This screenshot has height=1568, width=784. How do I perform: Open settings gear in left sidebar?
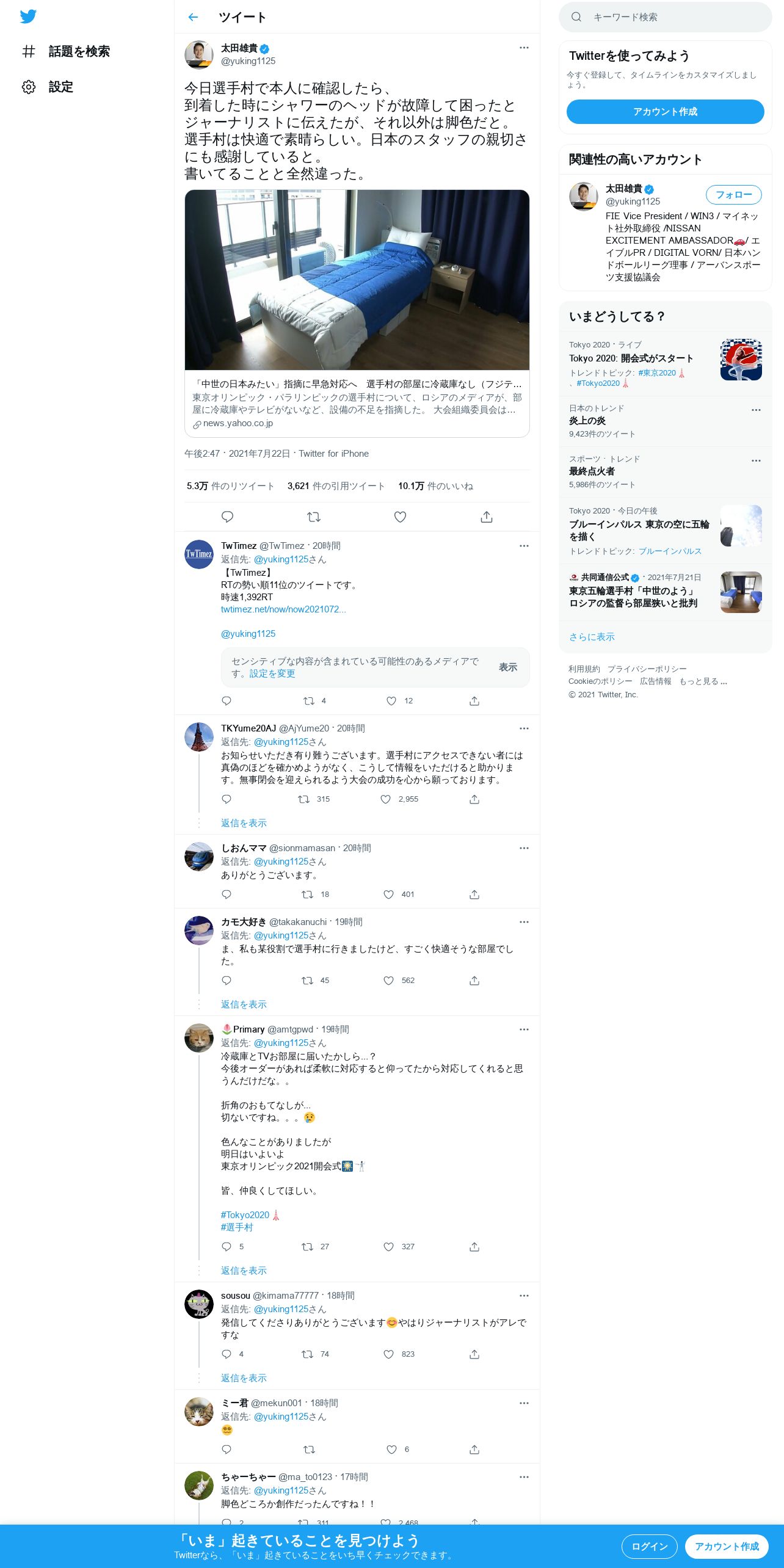(29, 87)
